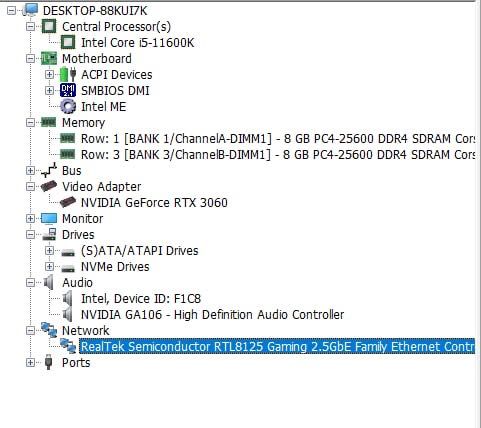Click the Intel Device ID F1C8 speaker icon
Image resolution: width=481 pixels, height=428 pixels.
click(x=68, y=298)
